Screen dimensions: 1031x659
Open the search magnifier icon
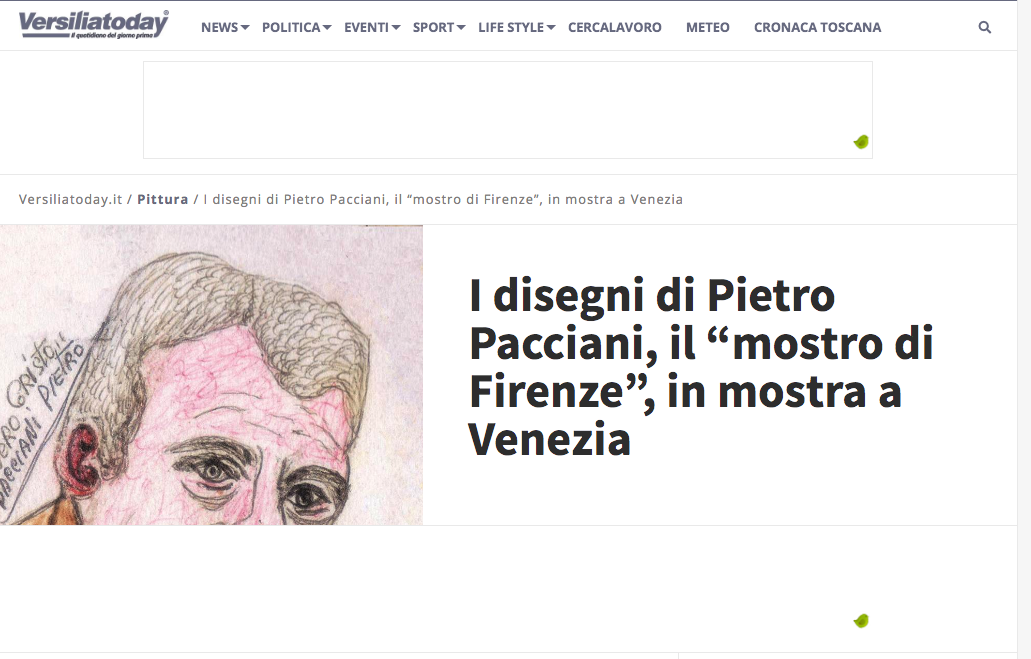(x=984, y=27)
